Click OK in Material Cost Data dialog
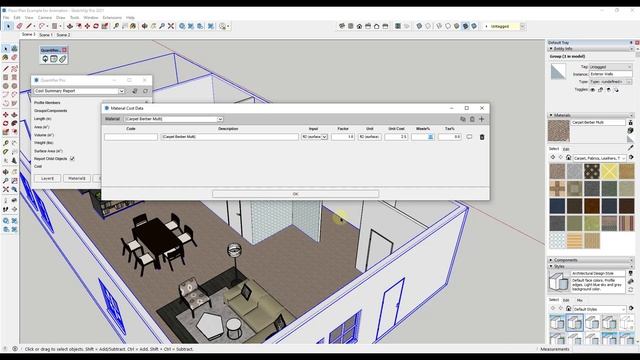This screenshot has width=640, height=360. [296, 194]
